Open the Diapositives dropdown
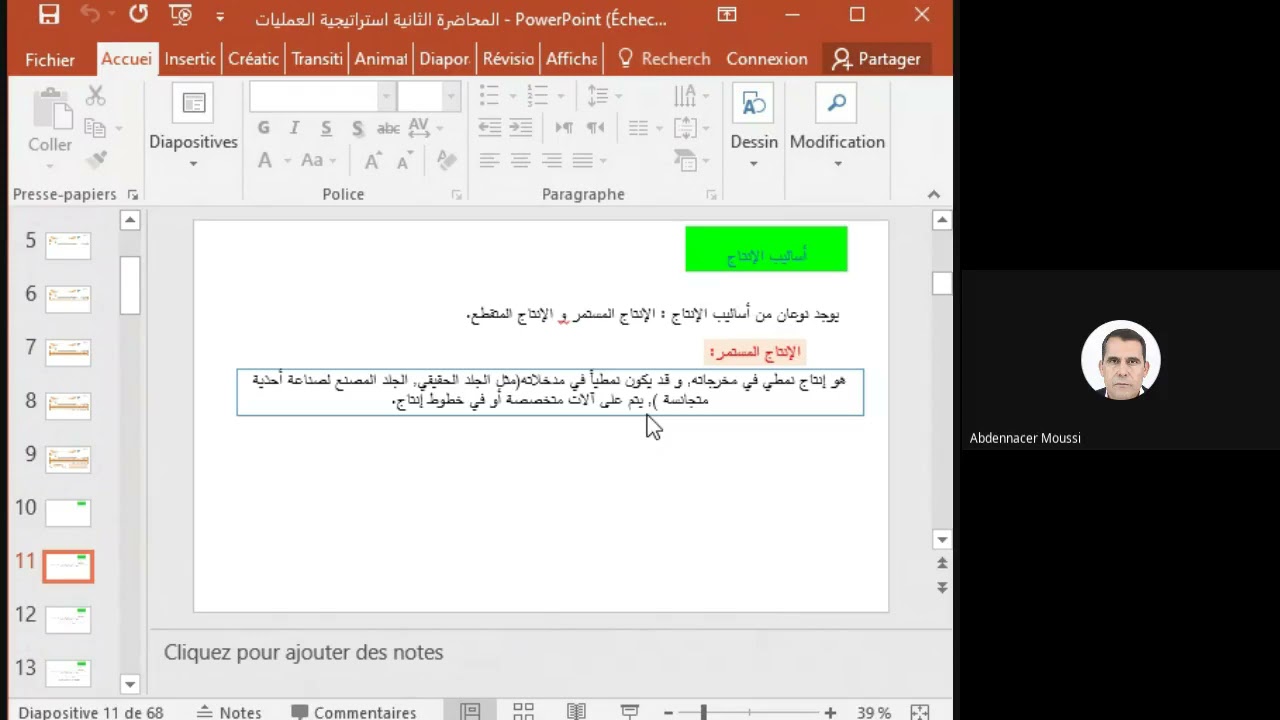Image resolution: width=1280 pixels, height=720 pixels. point(193,128)
